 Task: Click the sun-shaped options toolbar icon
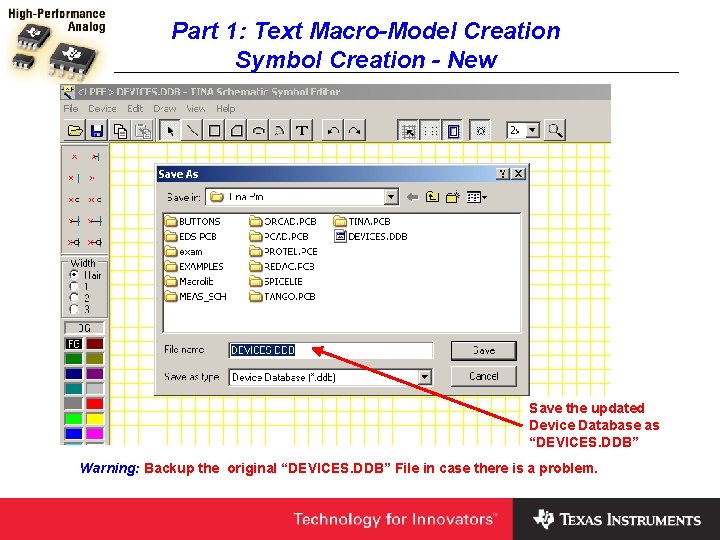click(x=481, y=131)
